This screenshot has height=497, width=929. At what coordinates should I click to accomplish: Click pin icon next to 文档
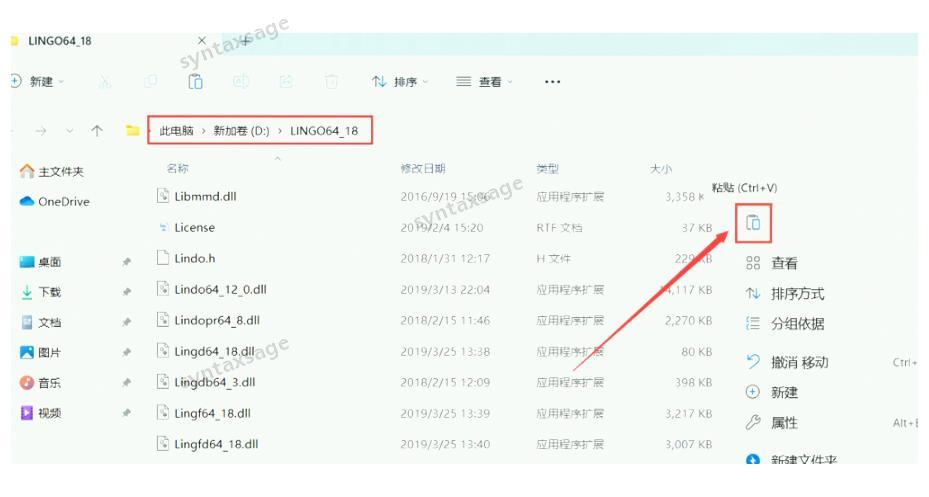point(126,322)
